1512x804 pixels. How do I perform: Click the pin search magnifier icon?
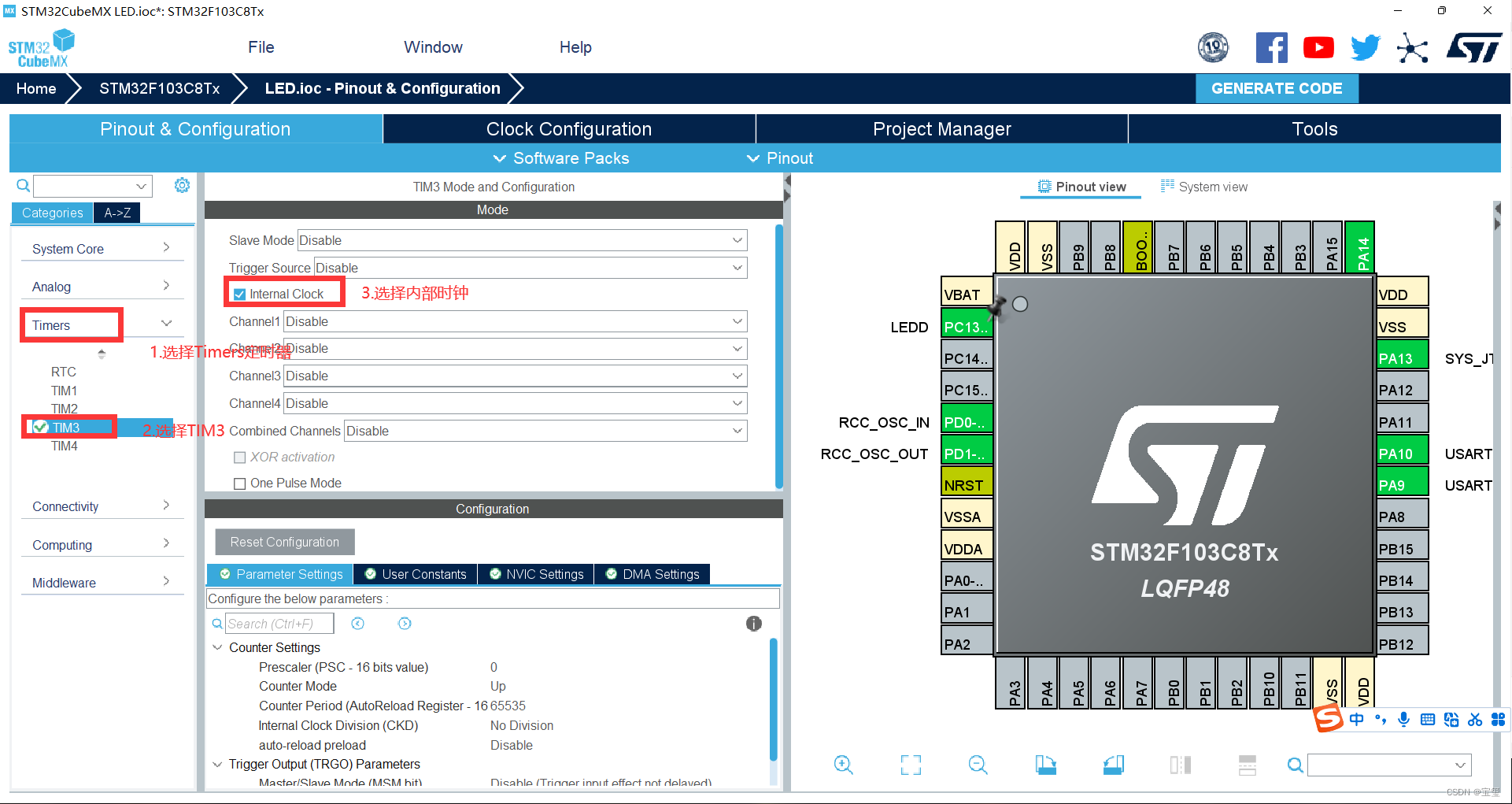(x=1295, y=765)
